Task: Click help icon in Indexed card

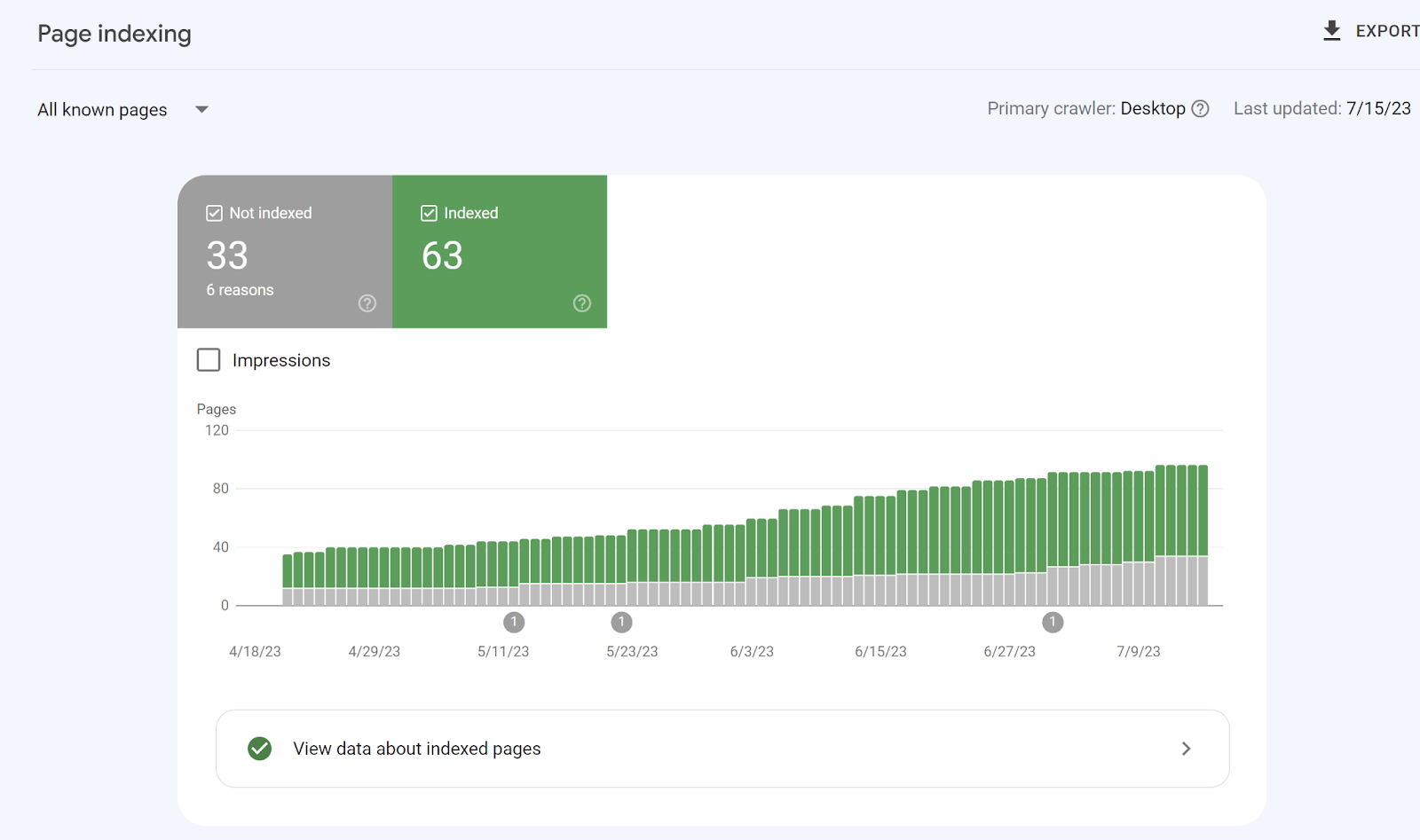Action: pyautogui.click(x=581, y=303)
